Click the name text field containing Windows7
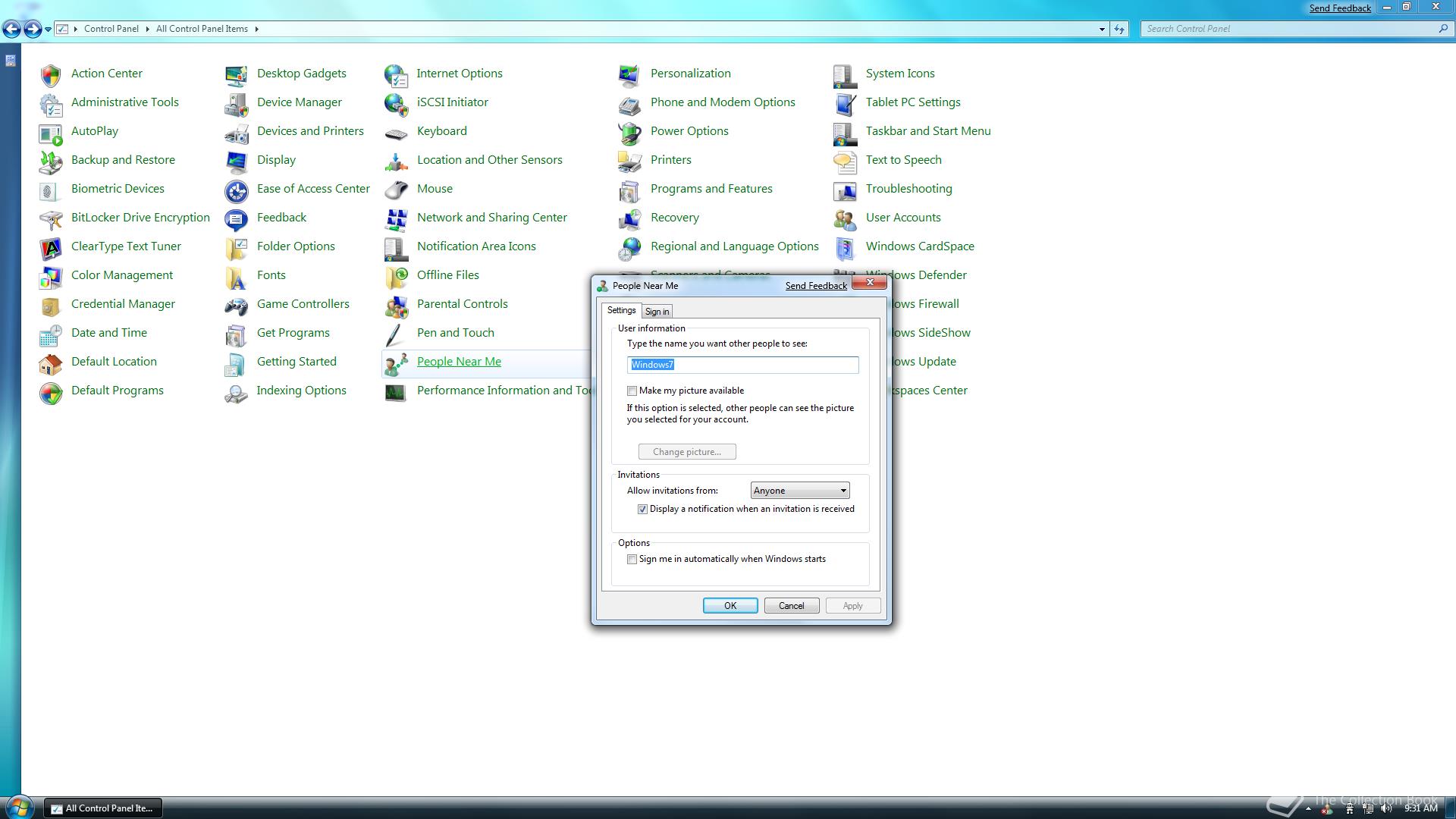The height and width of the screenshot is (819, 1456). [x=742, y=365]
